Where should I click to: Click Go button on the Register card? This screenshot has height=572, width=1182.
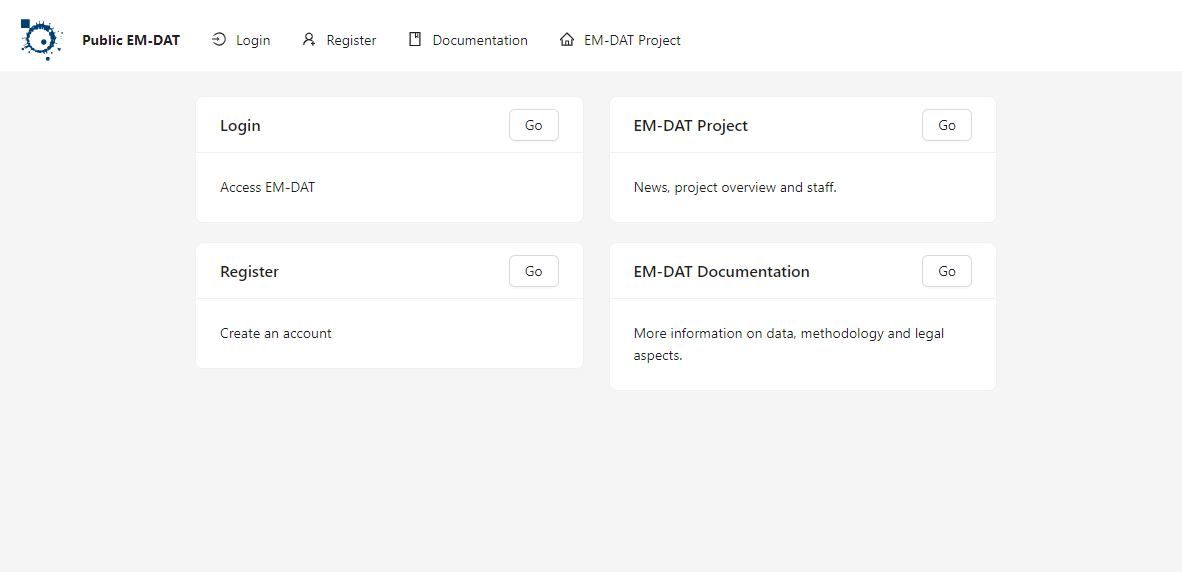click(x=534, y=271)
